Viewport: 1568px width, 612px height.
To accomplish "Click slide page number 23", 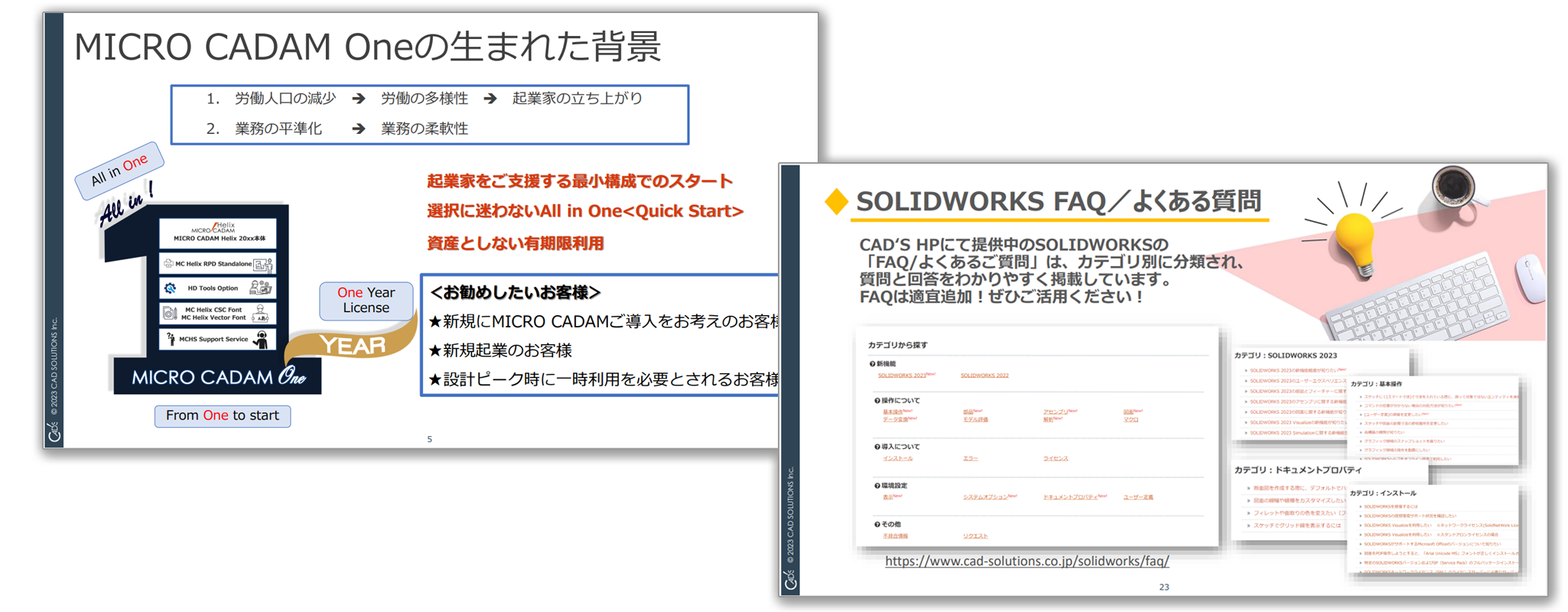I will 1163,587.
